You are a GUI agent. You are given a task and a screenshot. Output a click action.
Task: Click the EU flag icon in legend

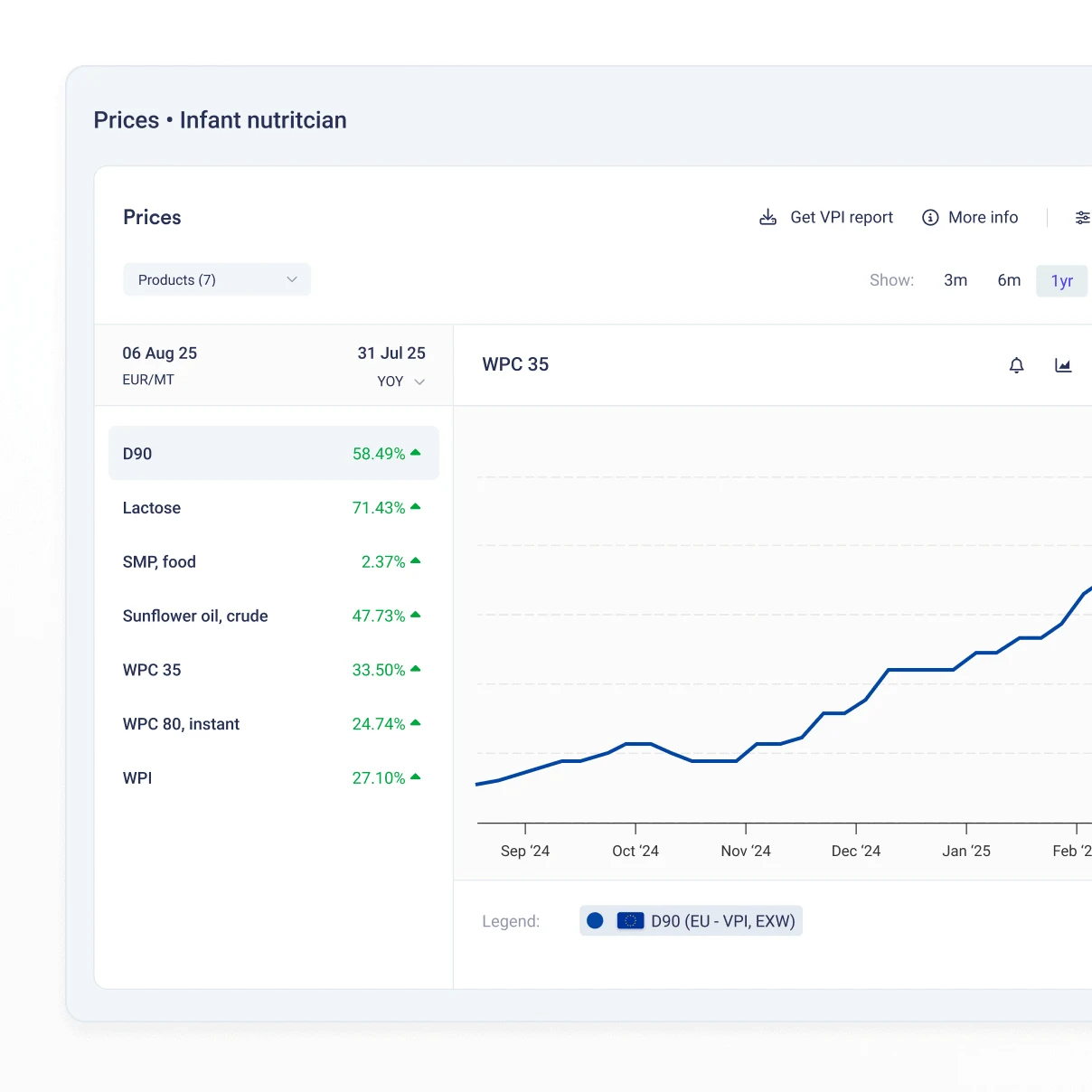pyautogui.click(x=630, y=920)
